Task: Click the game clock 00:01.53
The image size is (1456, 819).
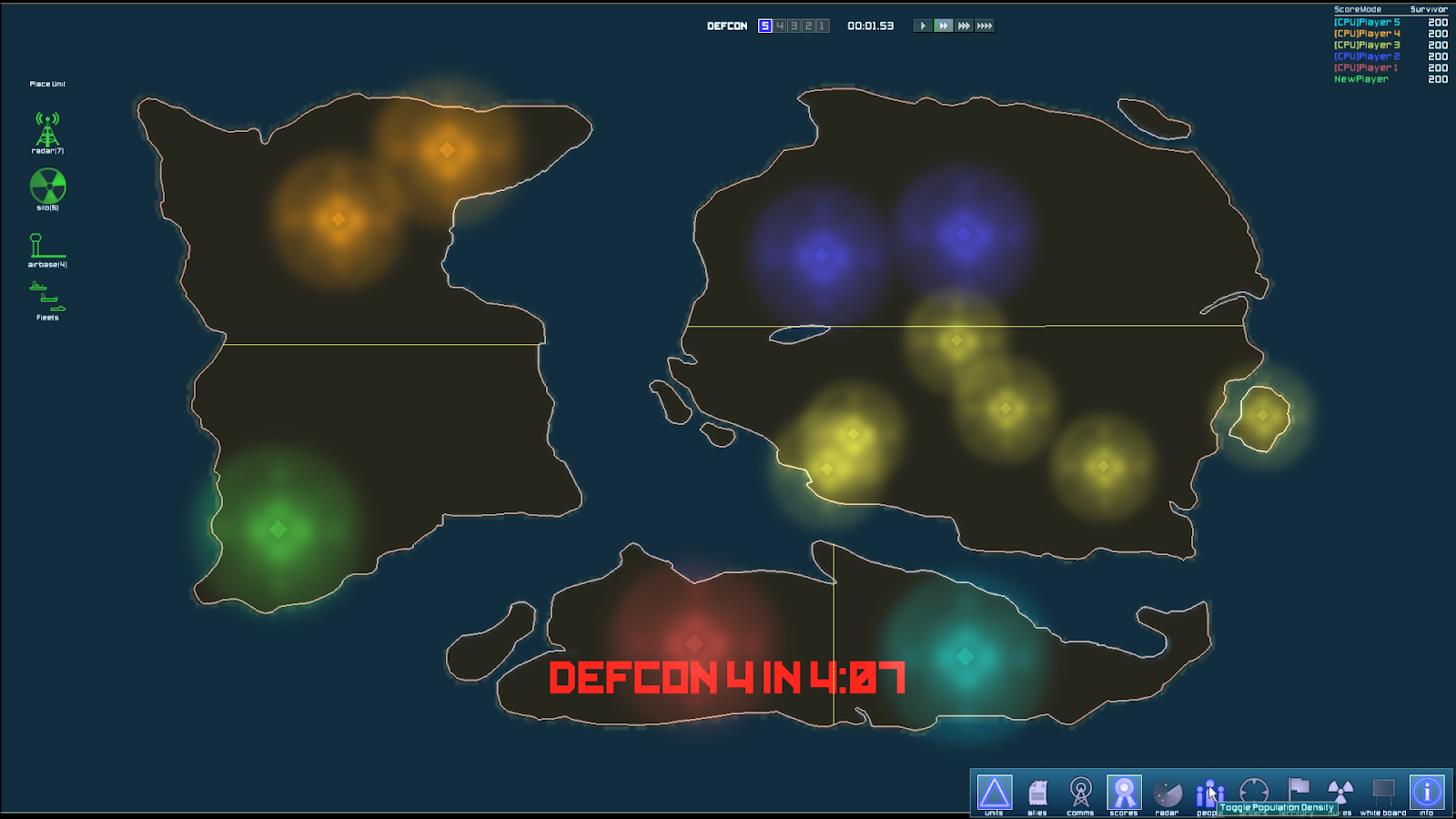Action: [871, 25]
